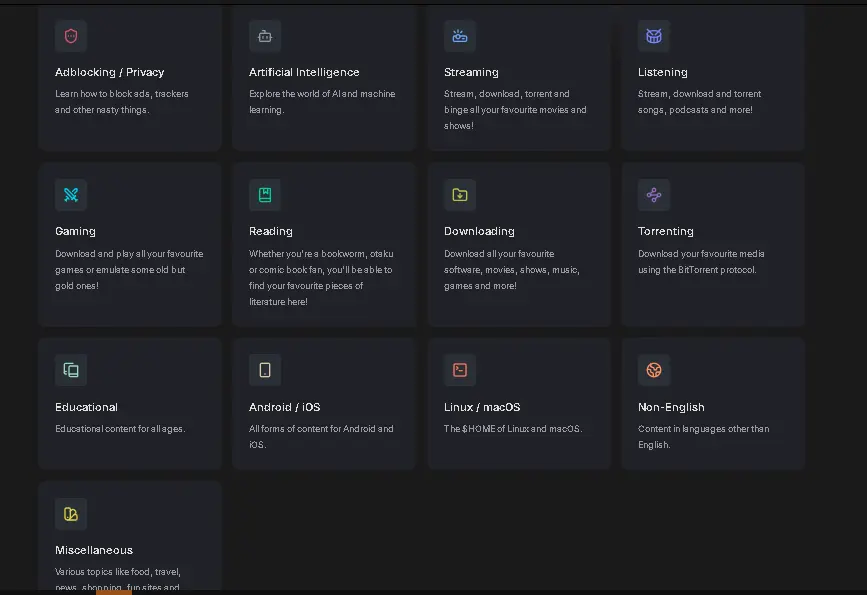The height and width of the screenshot is (595, 867).
Task: Click the Miscellaneous card icon
Action: point(71,514)
